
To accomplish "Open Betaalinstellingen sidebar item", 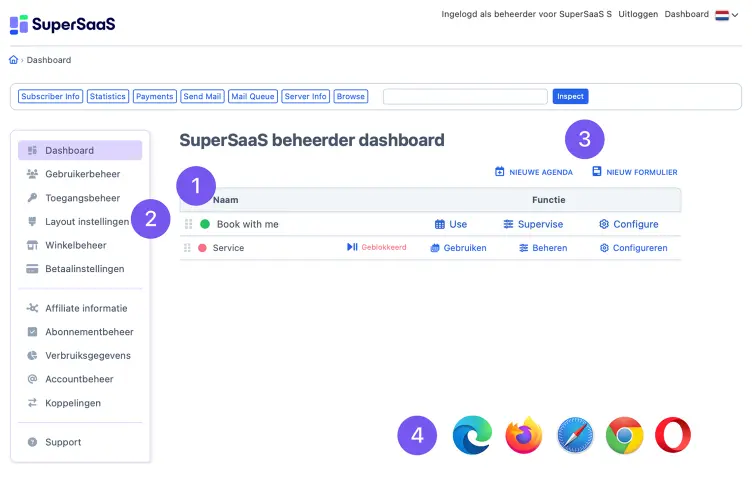I will [80, 269].
